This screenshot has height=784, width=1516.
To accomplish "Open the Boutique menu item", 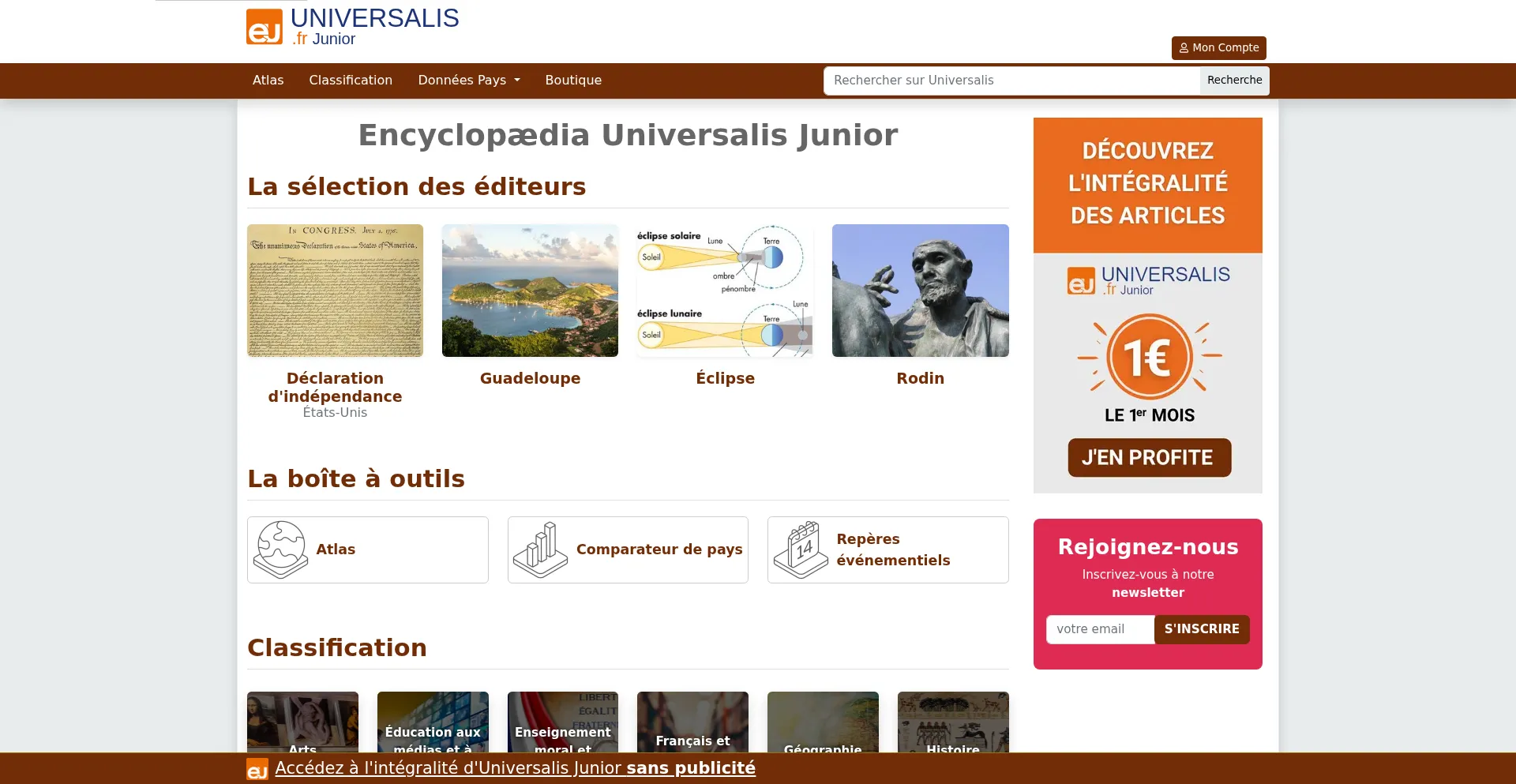I will coord(573,81).
